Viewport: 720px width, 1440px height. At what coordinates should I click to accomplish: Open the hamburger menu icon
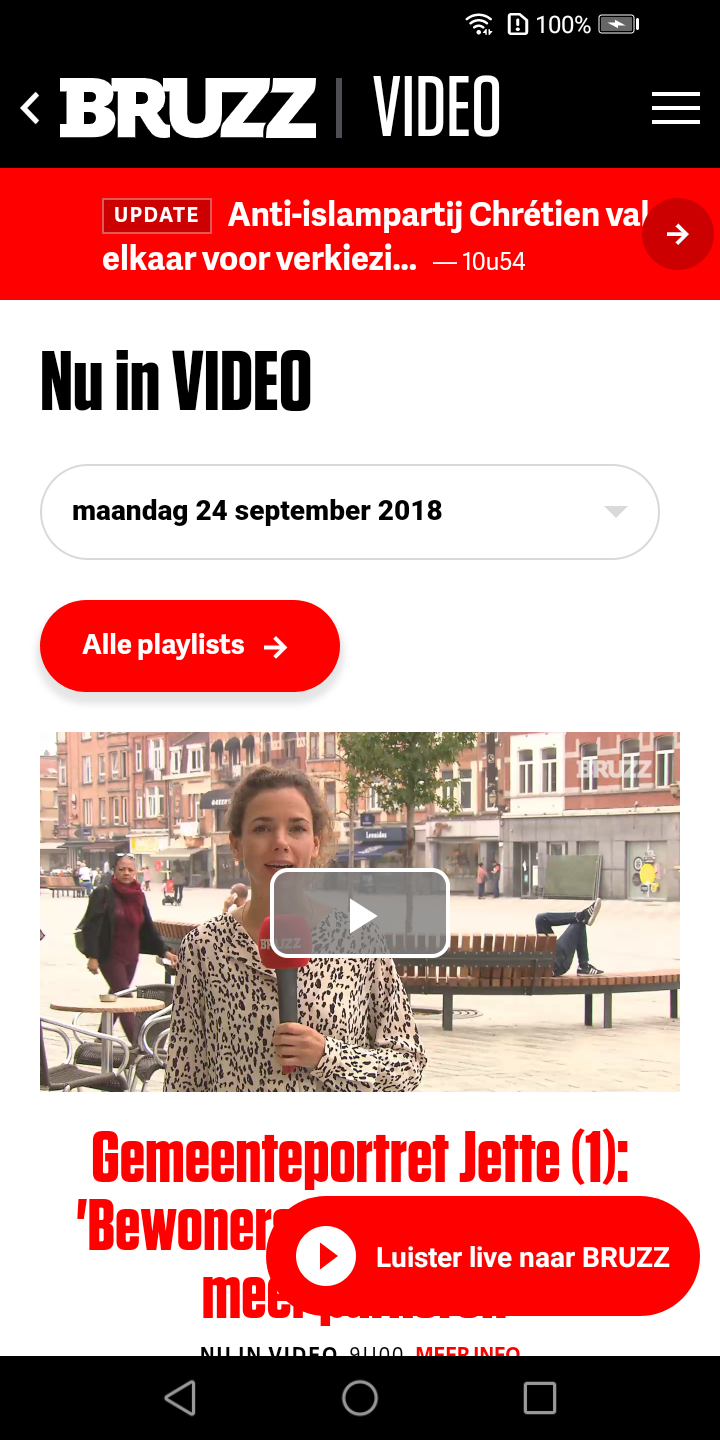pyautogui.click(x=676, y=108)
